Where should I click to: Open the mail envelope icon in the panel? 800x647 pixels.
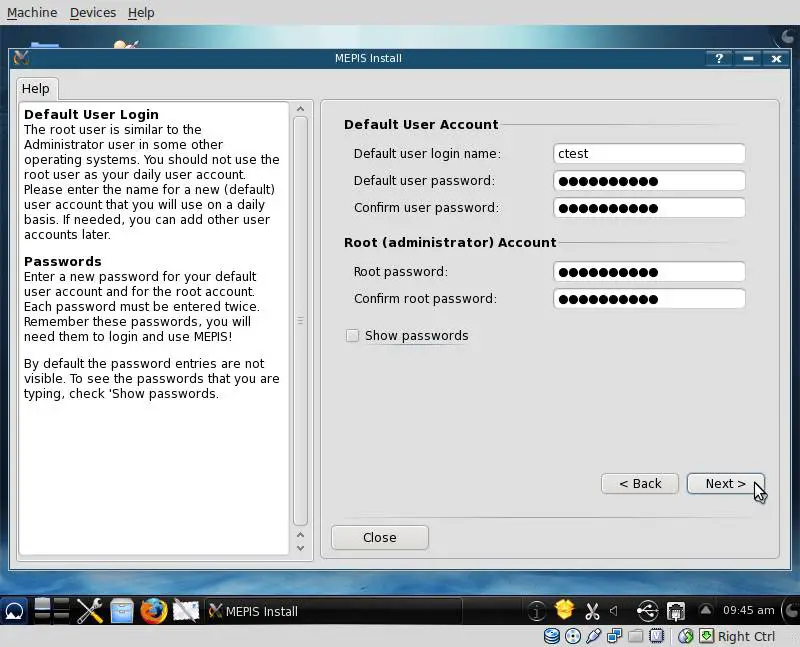(186, 611)
